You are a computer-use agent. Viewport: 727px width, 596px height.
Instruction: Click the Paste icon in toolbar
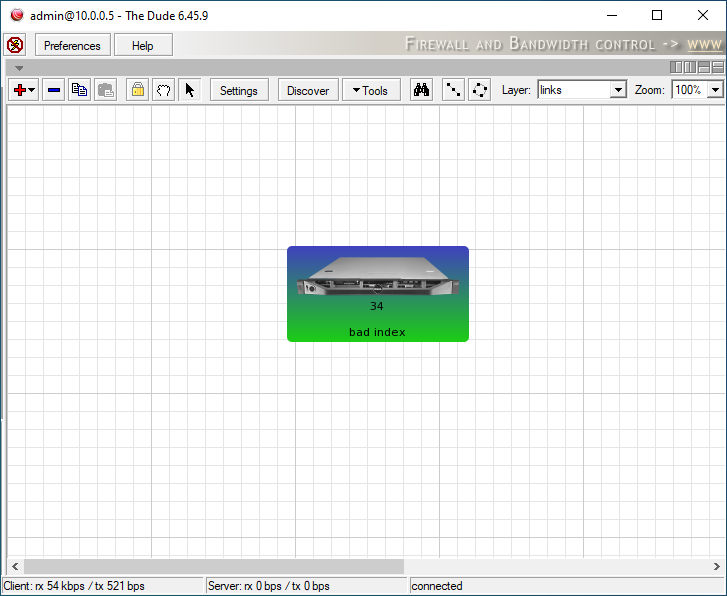pos(106,90)
